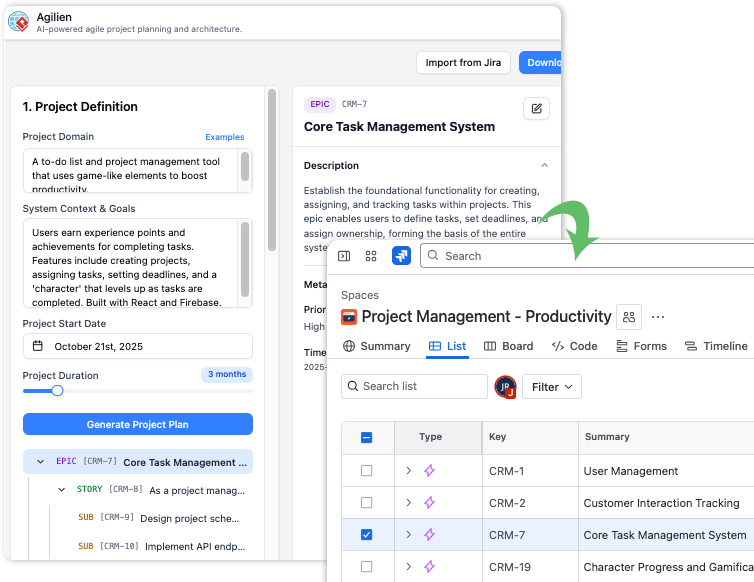Open the more actions ellipsis menu
The height and width of the screenshot is (582, 754).
coord(658,317)
